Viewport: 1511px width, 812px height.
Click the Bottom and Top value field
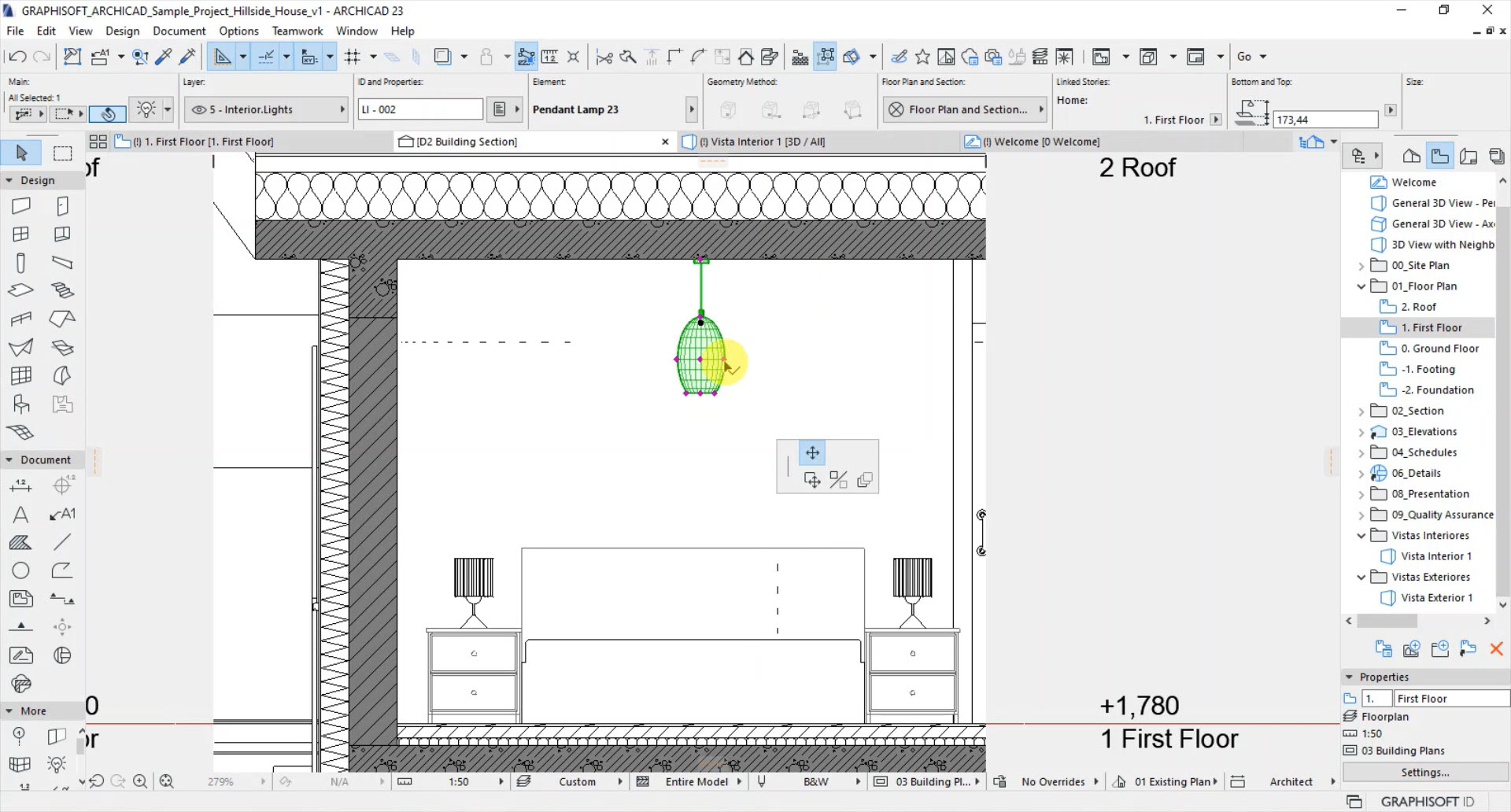point(1325,120)
